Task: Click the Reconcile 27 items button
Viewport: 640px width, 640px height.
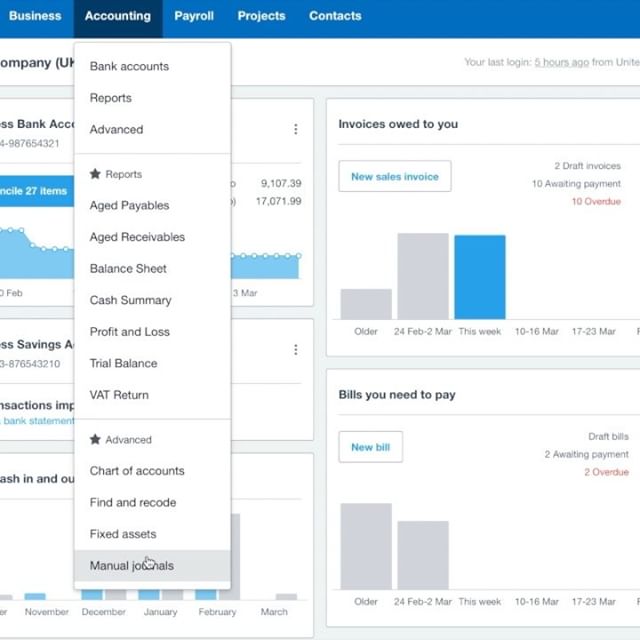Action: point(37,191)
